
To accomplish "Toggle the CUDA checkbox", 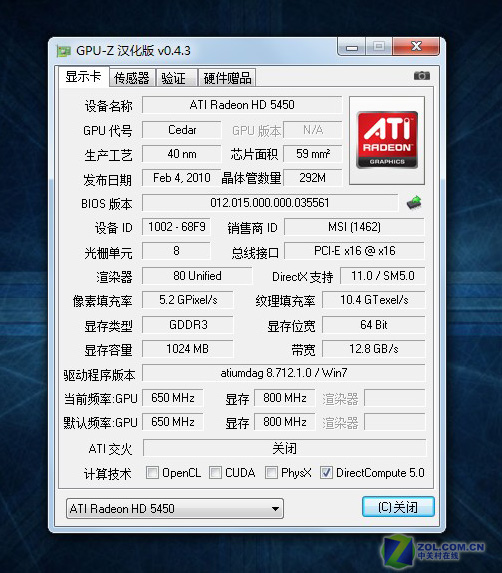I will [215, 472].
